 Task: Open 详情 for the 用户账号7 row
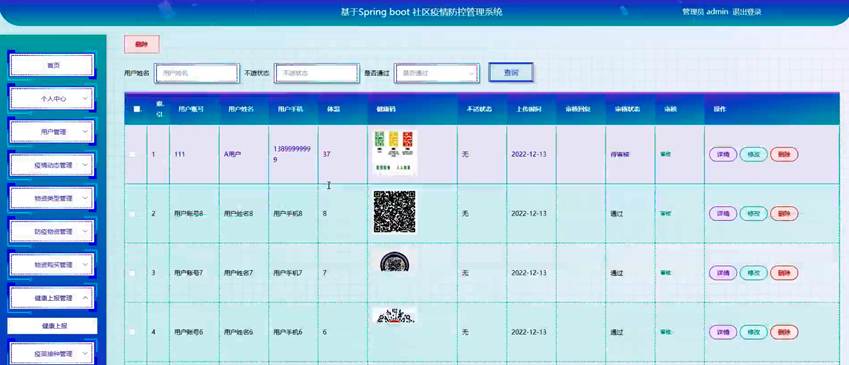click(x=723, y=273)
